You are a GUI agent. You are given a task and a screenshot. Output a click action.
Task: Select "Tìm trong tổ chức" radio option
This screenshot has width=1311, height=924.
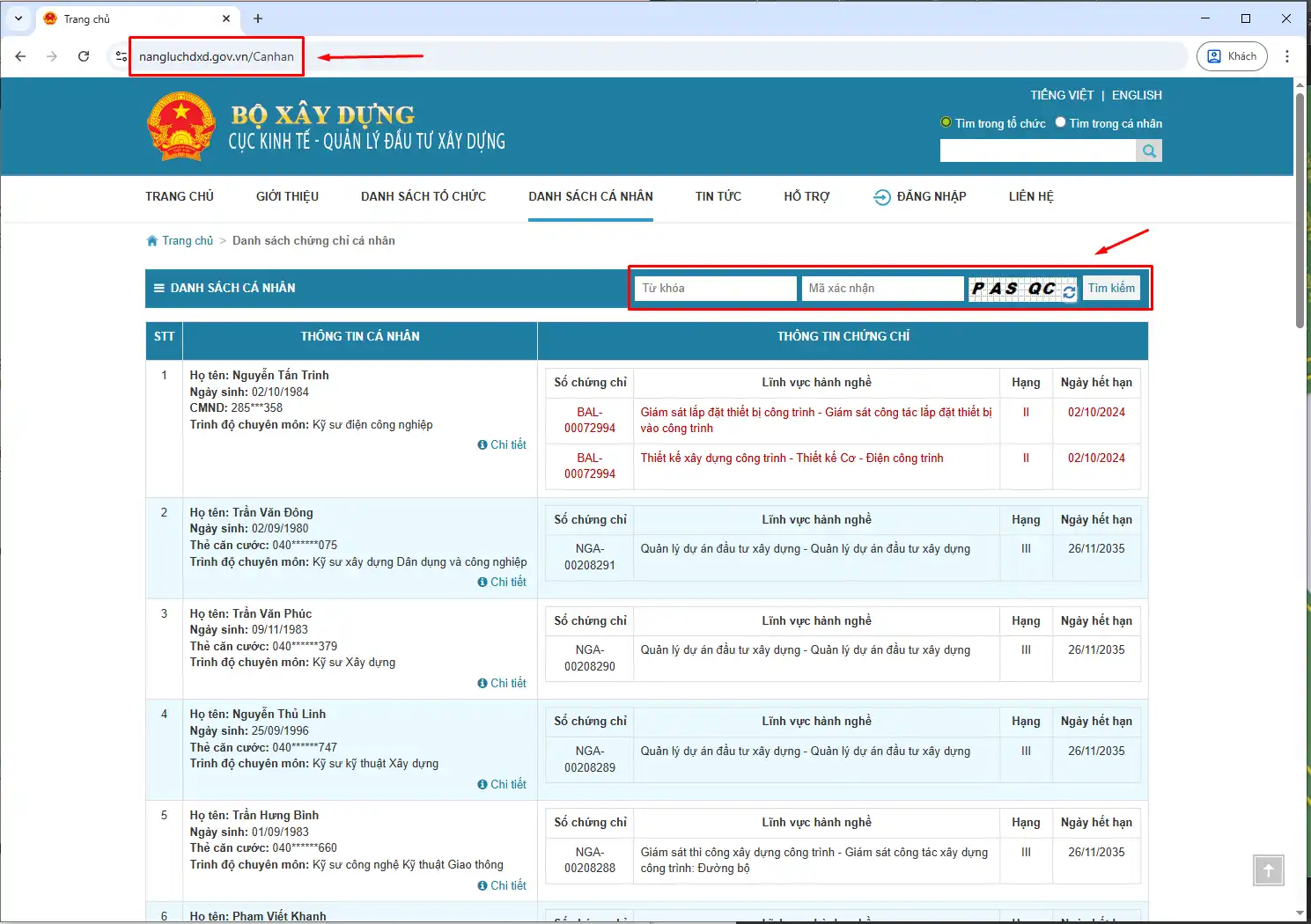point(946,123)
